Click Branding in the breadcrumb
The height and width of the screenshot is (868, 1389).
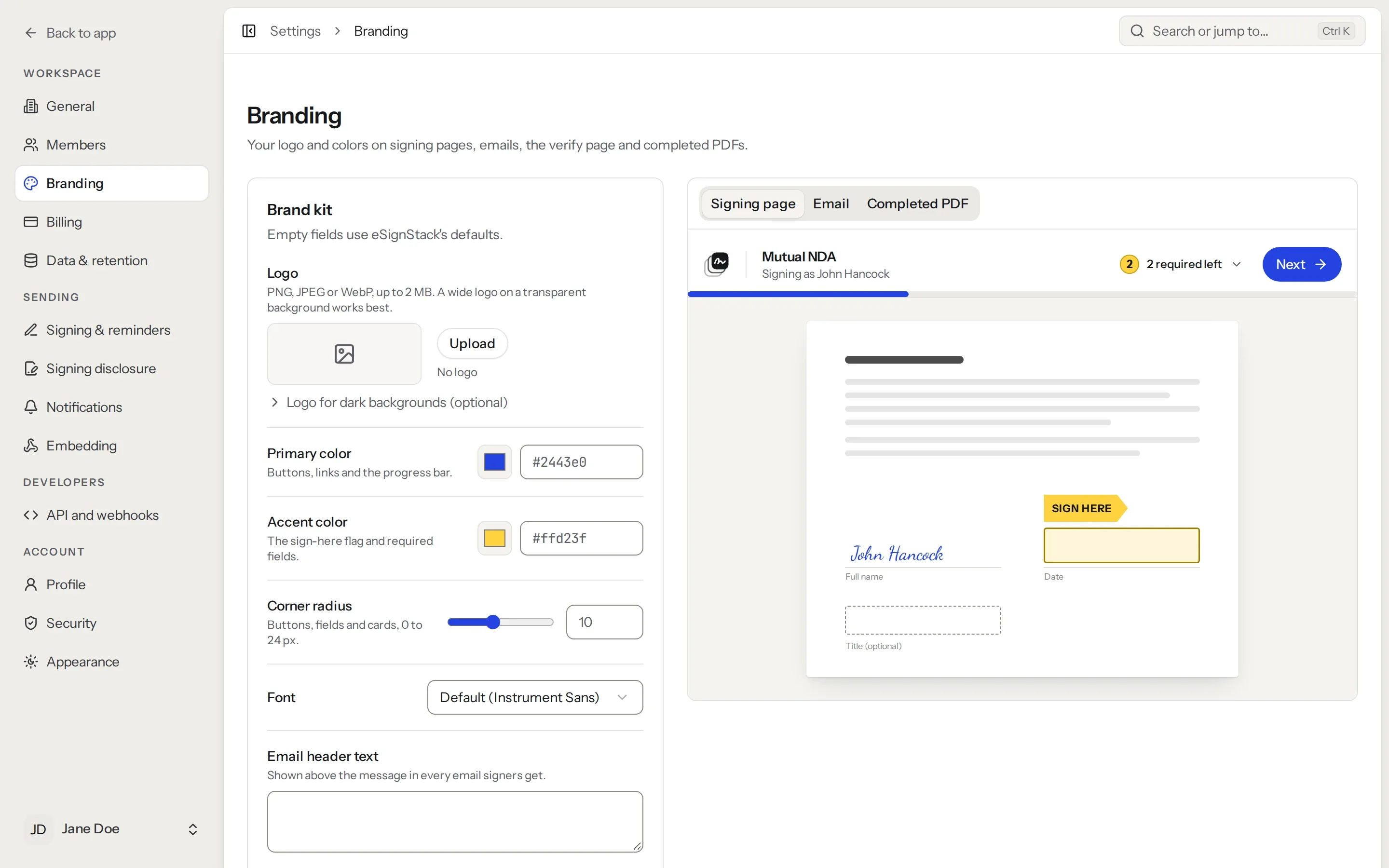point(381,31)
